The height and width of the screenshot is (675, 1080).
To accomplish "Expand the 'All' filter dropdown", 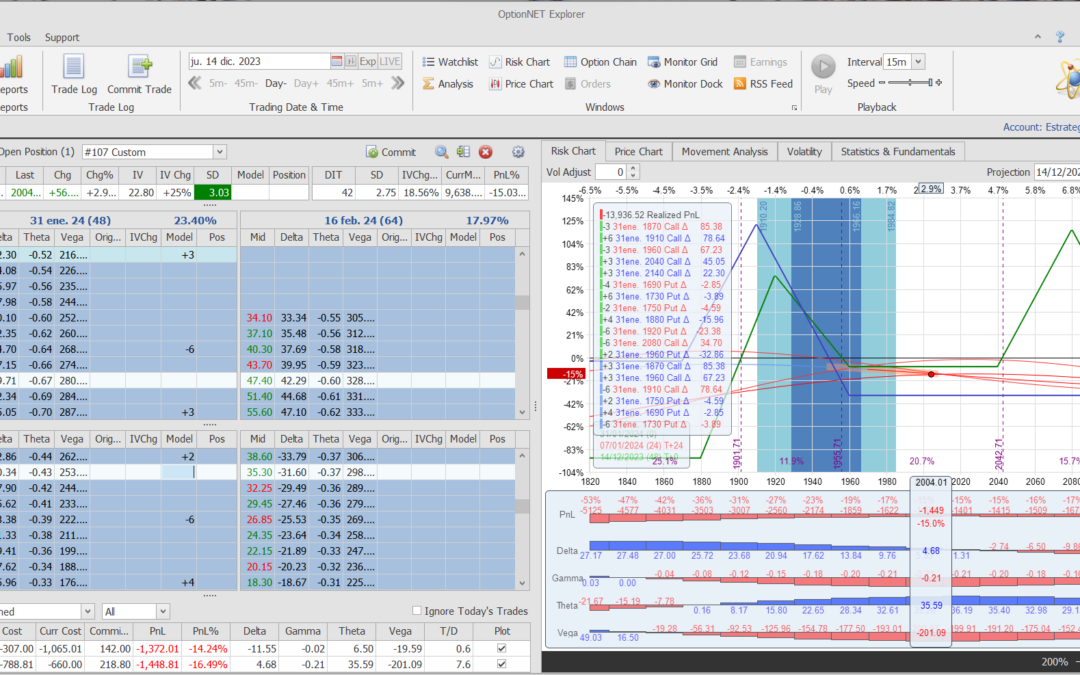I will pos(163,611).
